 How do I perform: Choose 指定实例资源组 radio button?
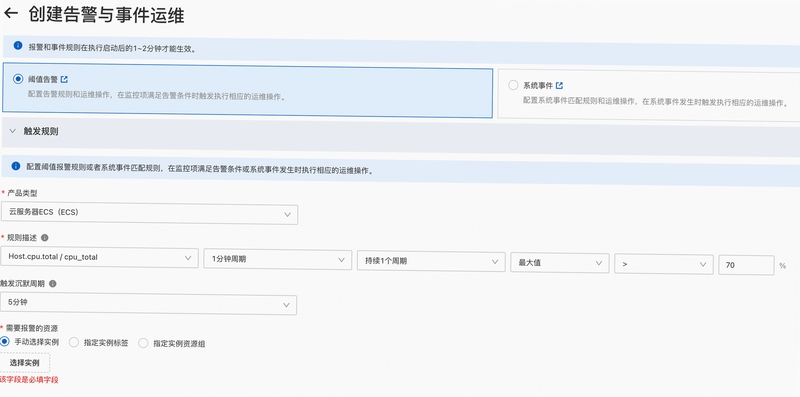143,343
